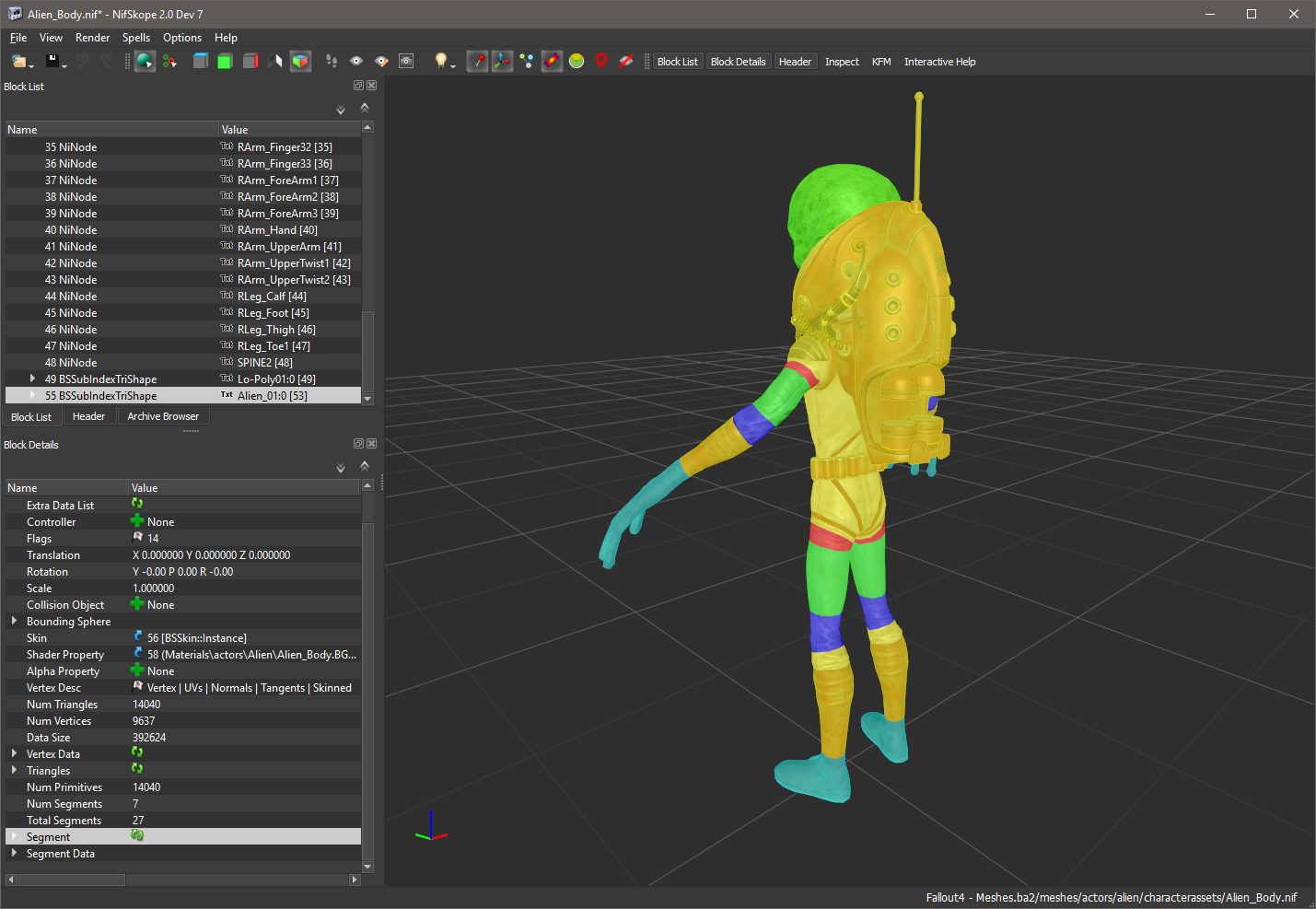
Task: Collapse all in Block List with down chevron
Action: pyautogui.click(x=341, y=110)
